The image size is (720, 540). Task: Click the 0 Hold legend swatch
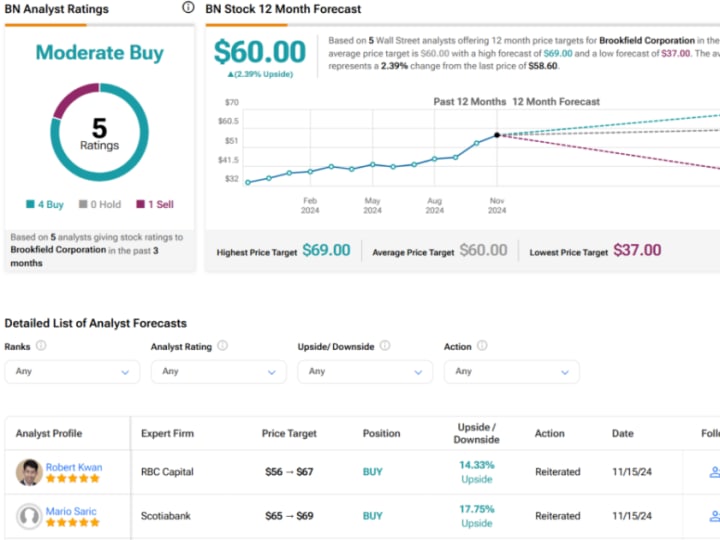[x=83, y=204]
